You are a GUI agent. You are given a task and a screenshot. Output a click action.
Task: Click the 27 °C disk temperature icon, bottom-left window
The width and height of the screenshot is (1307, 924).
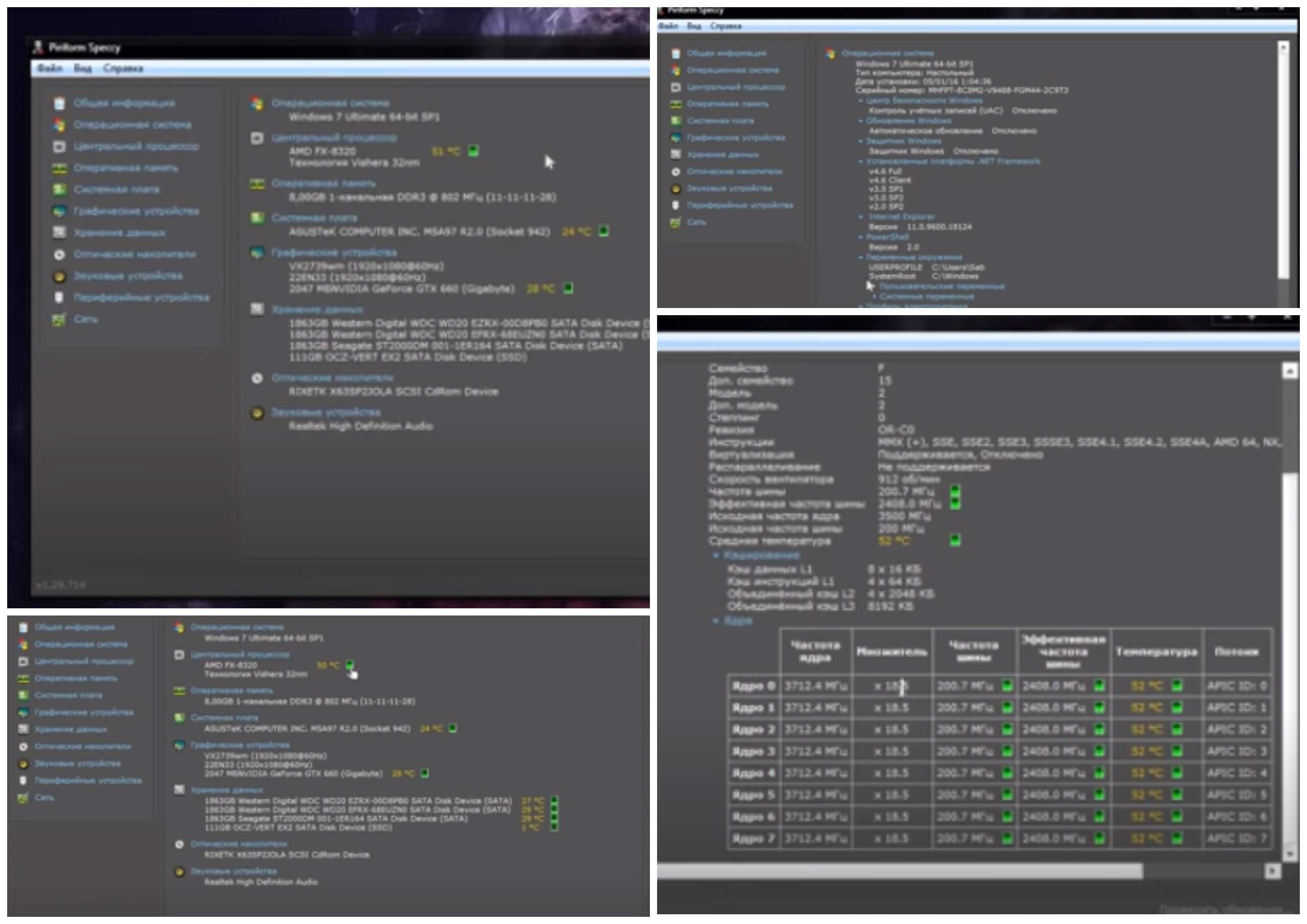click(x=554, y=801)
